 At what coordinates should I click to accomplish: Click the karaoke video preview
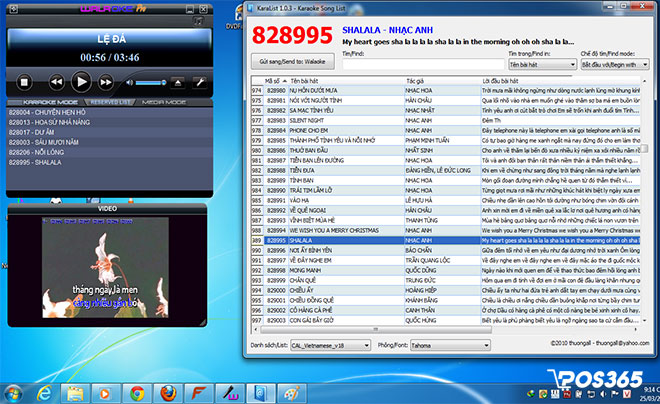pyautogui.click(x=105, y=267)
